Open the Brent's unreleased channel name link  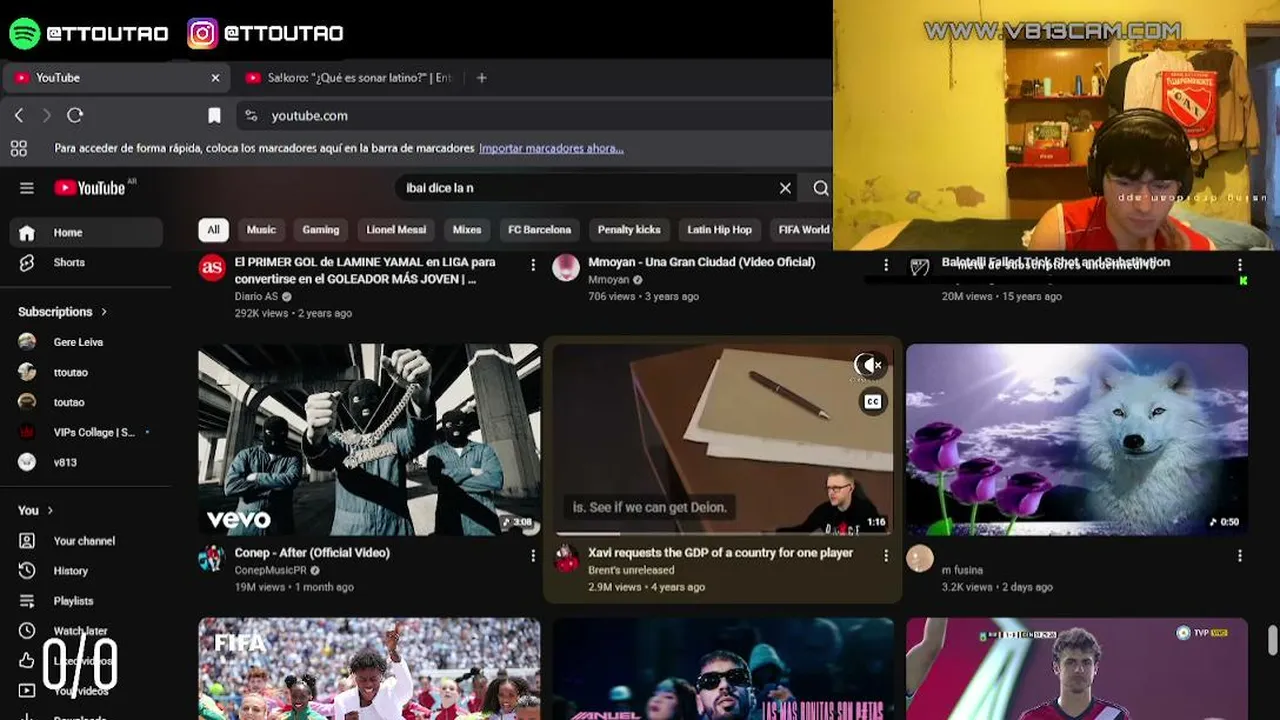[631, 571]
